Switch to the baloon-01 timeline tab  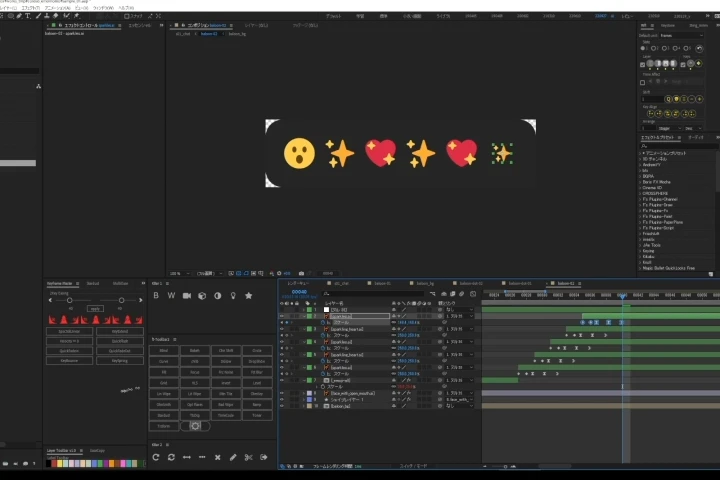click(382, 283)
